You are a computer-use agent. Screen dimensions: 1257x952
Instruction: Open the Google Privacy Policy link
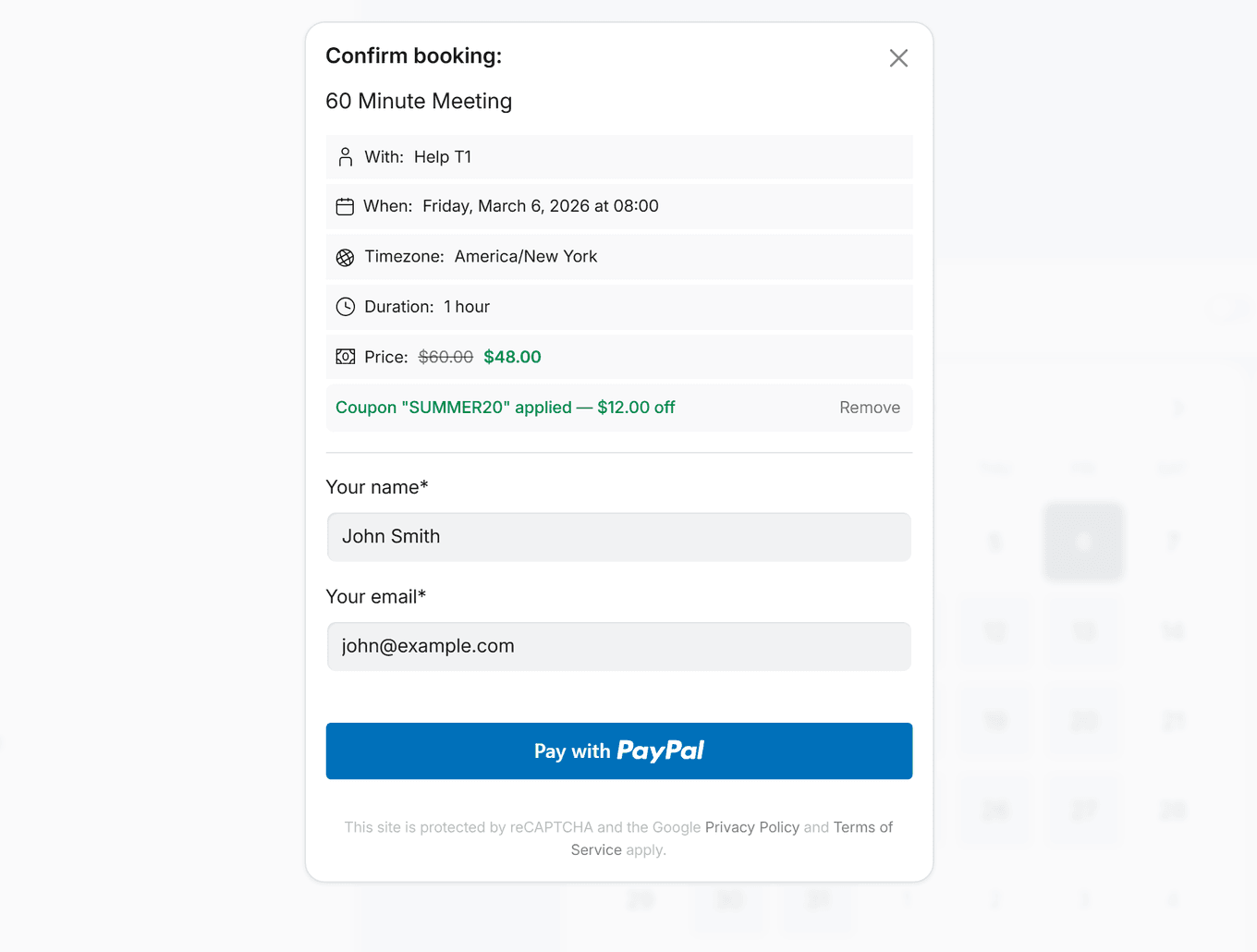tap(752, 826)
